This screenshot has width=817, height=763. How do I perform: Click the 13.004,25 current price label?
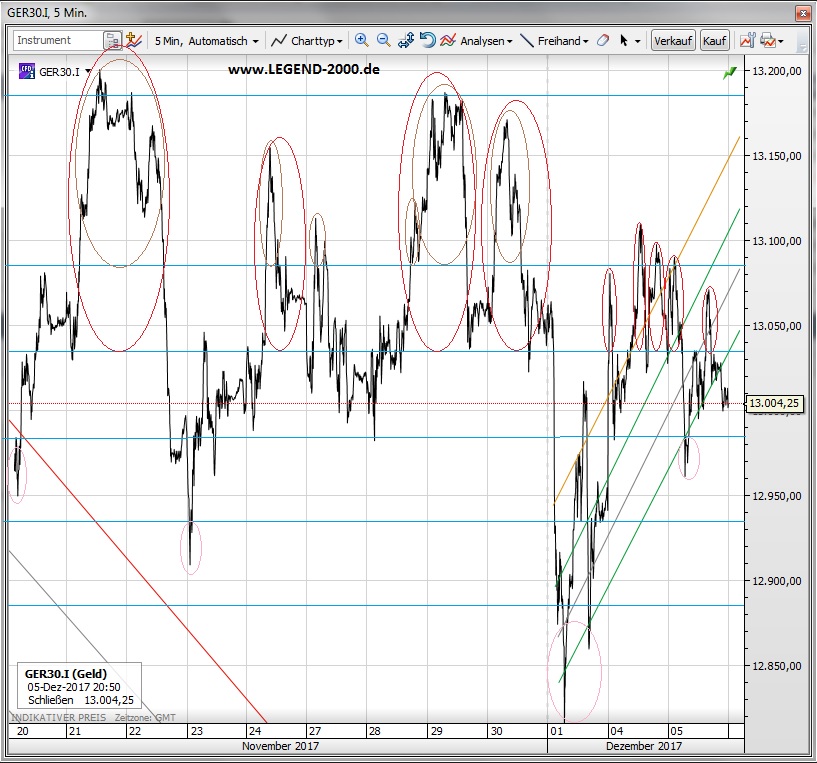tap(776, 403)
